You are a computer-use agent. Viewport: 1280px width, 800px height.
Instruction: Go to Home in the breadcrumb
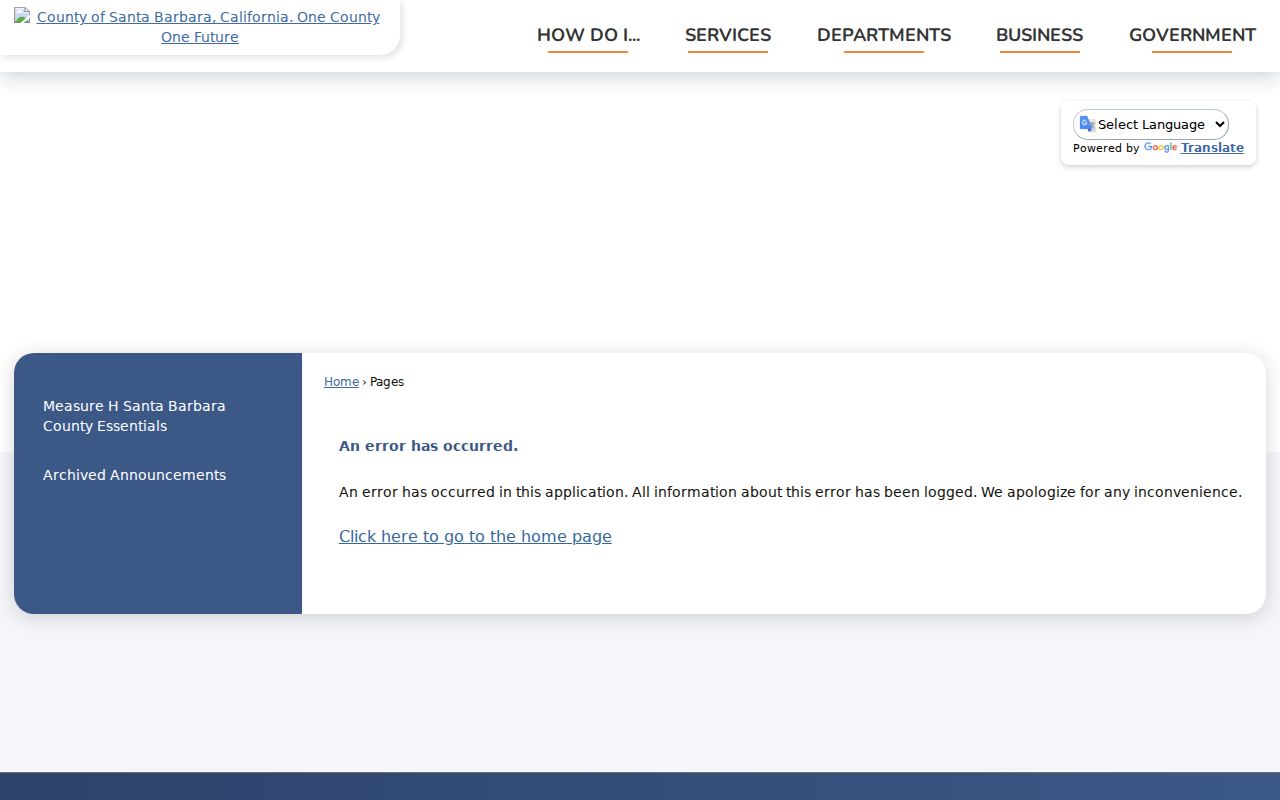point(341,382)
